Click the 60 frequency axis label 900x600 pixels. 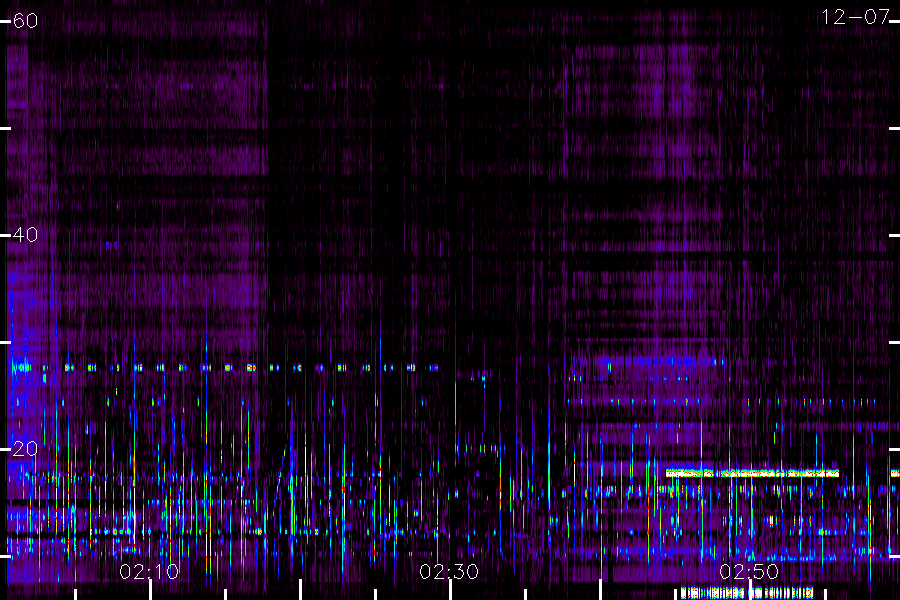point(25,21)
